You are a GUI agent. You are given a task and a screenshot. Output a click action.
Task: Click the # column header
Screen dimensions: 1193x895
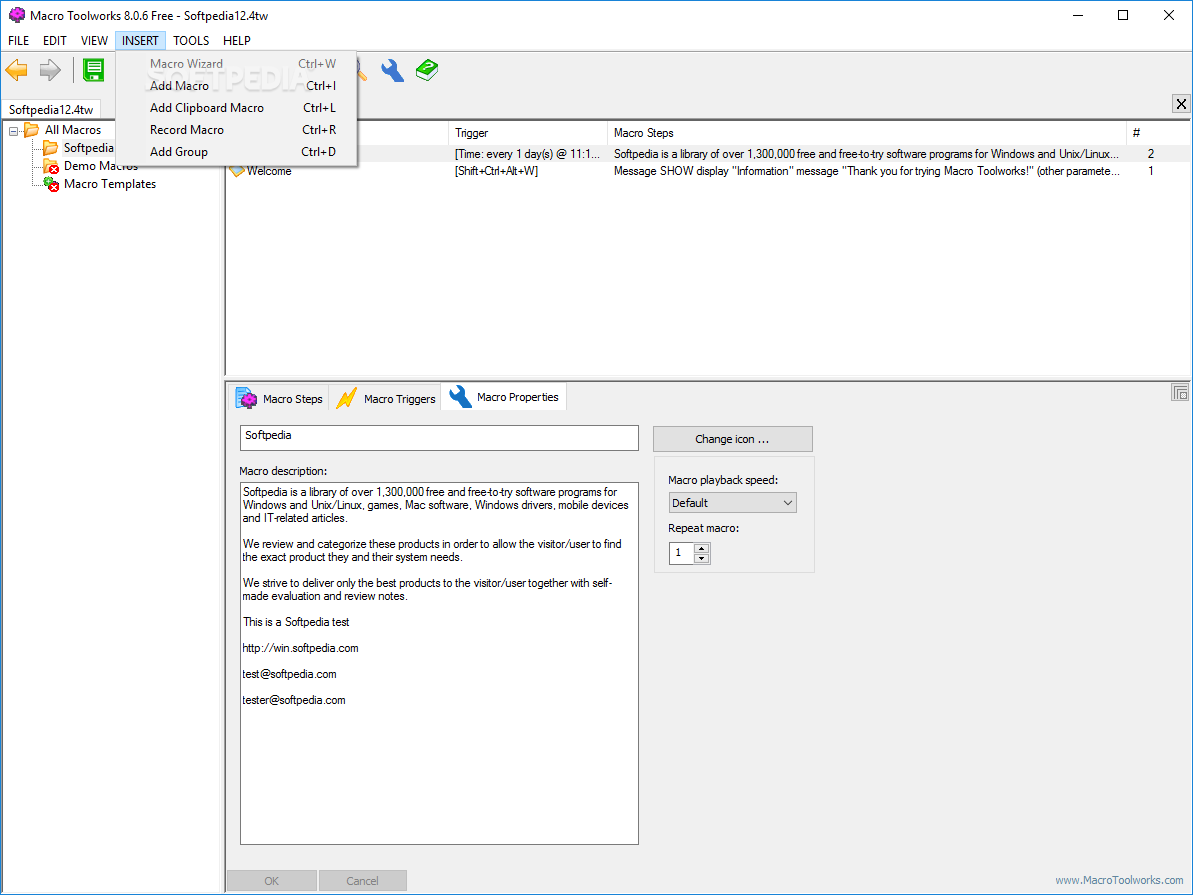click(1158, 132)
